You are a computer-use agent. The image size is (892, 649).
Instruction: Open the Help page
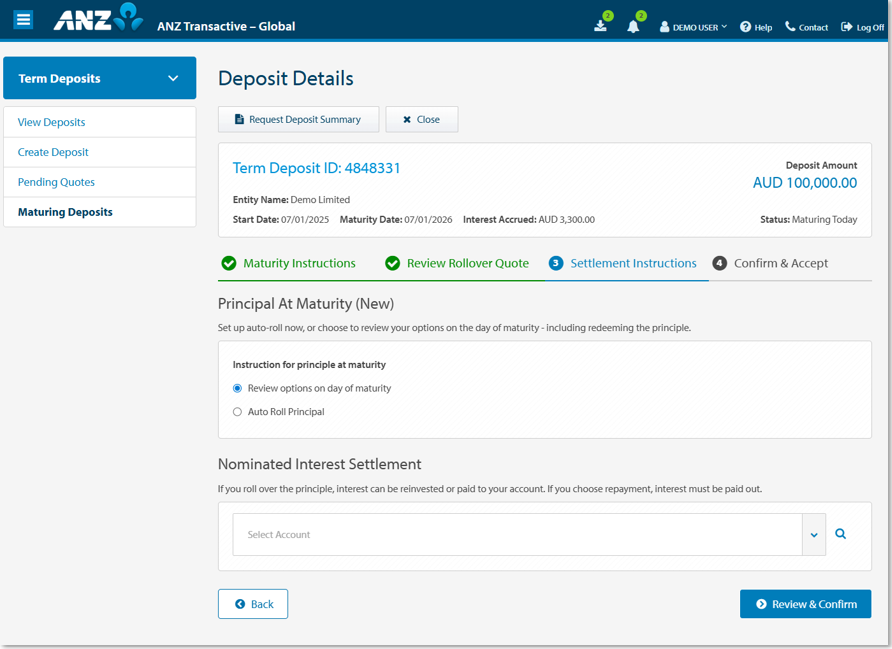pyautogui.click(x=756, y=27)
